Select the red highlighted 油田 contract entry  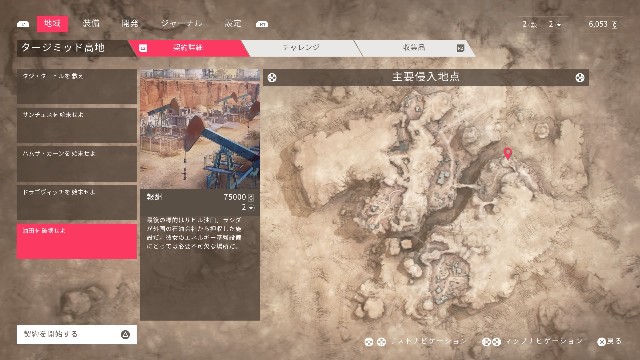click(77, 241)
